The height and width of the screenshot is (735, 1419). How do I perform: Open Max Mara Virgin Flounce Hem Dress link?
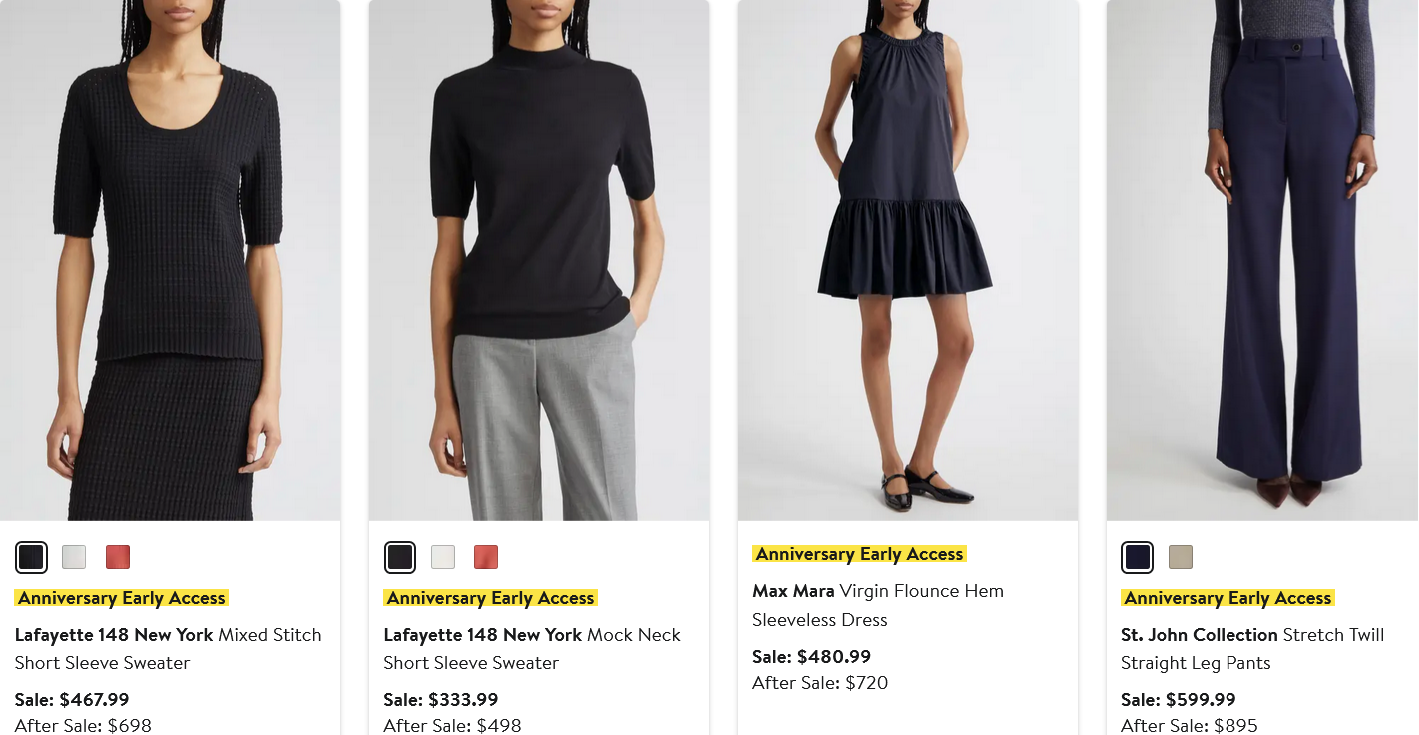[x=878, y=605]
